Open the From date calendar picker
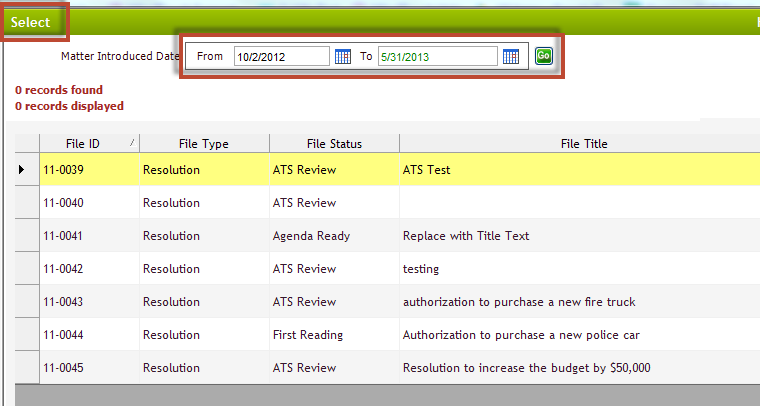 343,57
